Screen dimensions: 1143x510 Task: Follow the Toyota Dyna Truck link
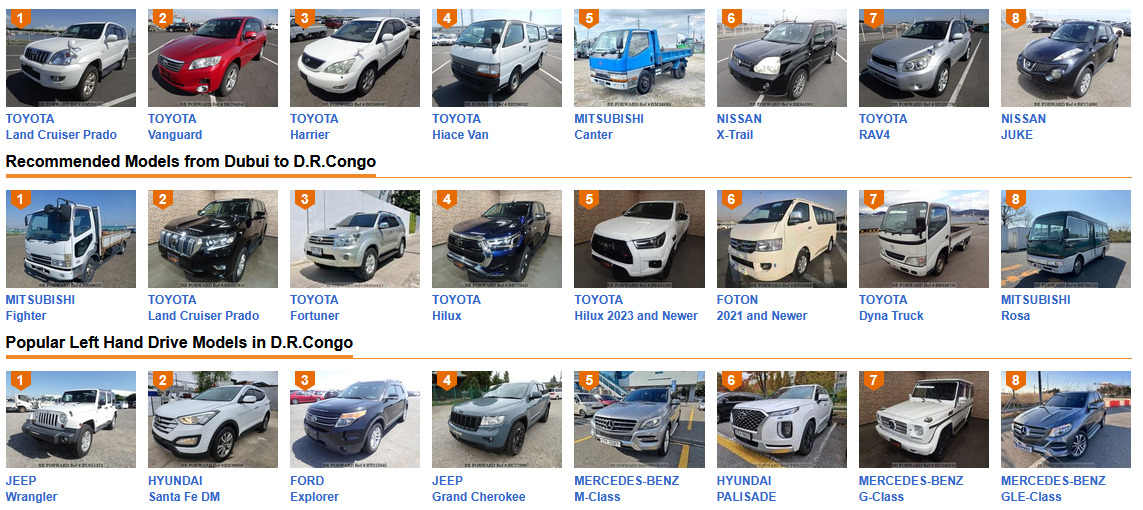(891, 307)
